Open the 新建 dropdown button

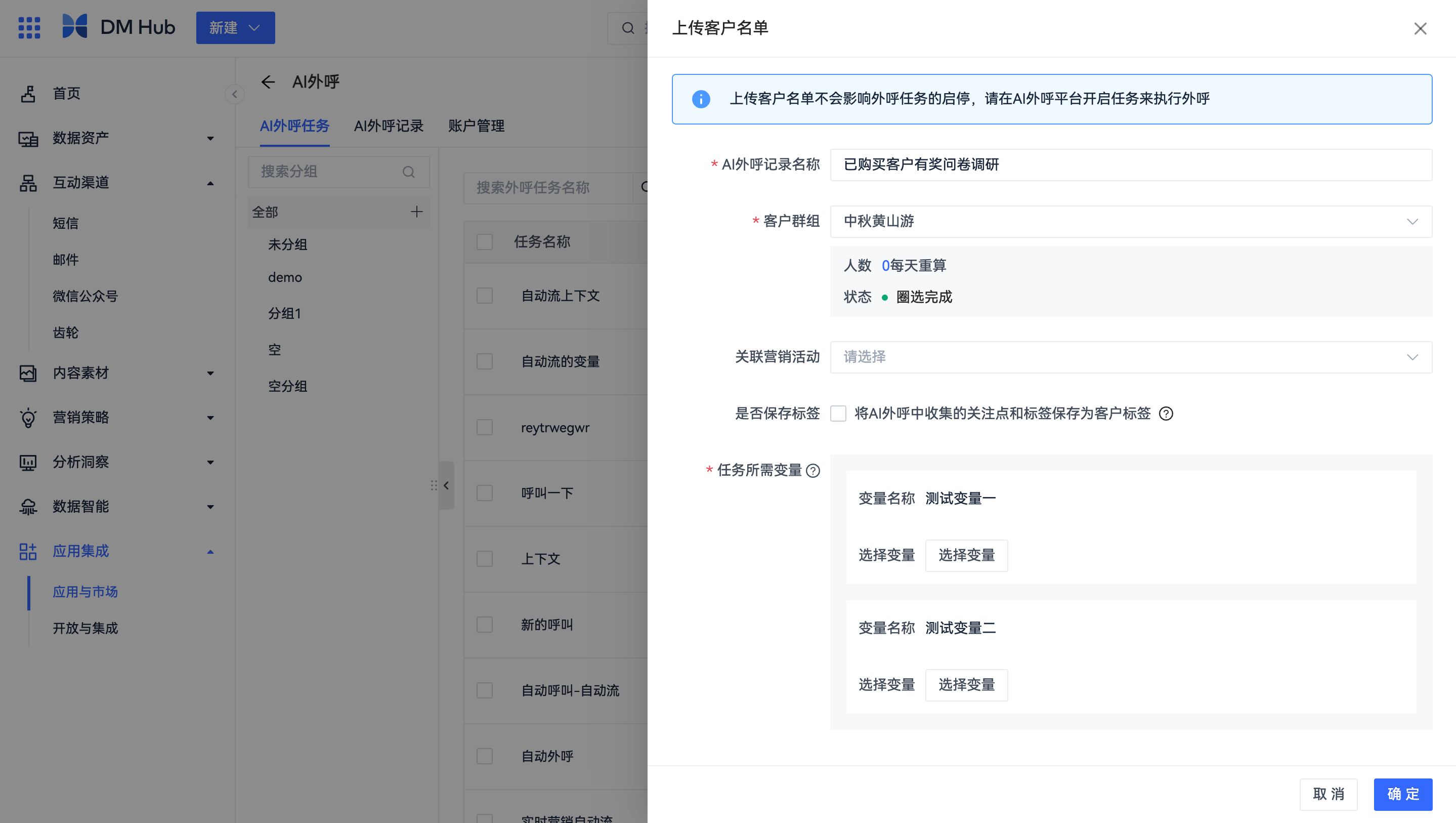click(x=235, y=28)
